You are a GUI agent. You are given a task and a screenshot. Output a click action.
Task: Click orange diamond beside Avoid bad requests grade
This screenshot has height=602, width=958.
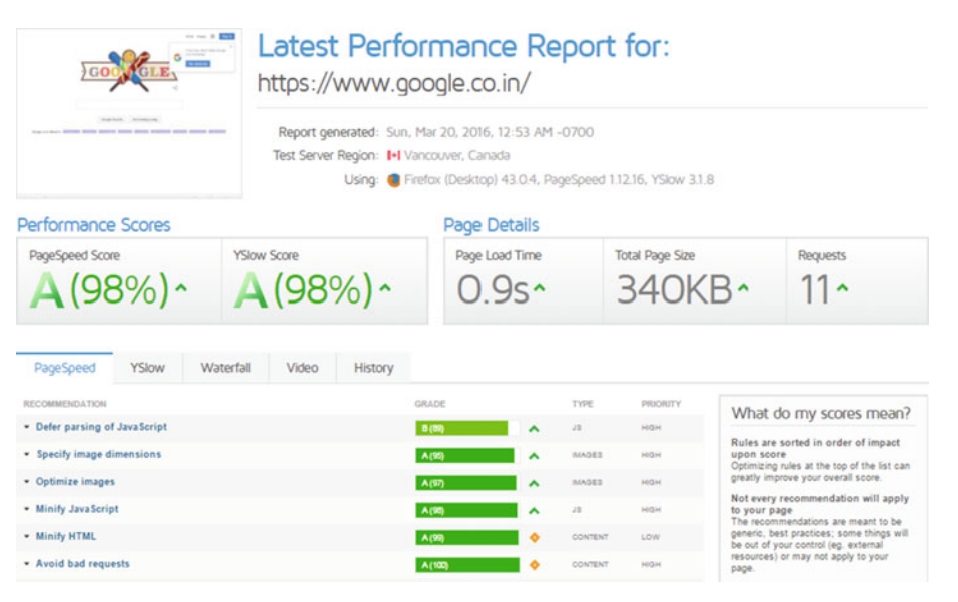(535, 565)
